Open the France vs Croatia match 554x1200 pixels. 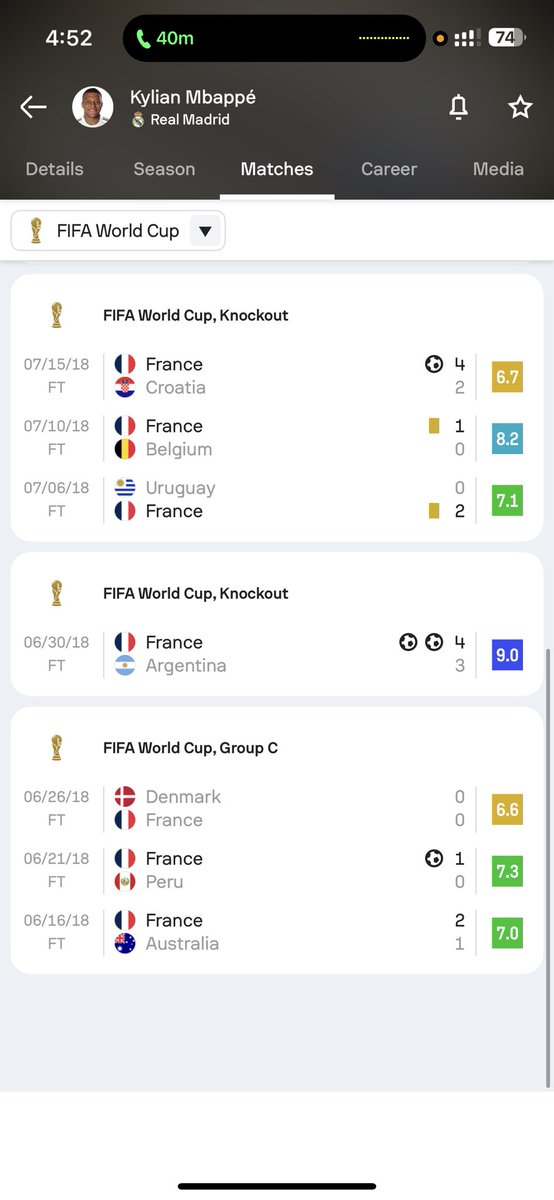(277, 376)
